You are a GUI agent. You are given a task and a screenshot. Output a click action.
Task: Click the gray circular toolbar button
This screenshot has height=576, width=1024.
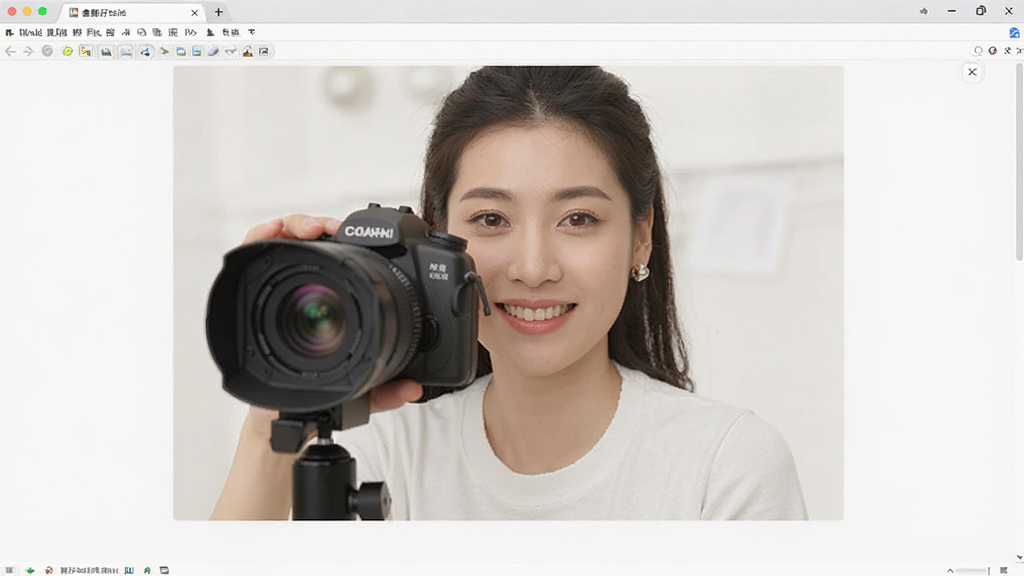47,51
